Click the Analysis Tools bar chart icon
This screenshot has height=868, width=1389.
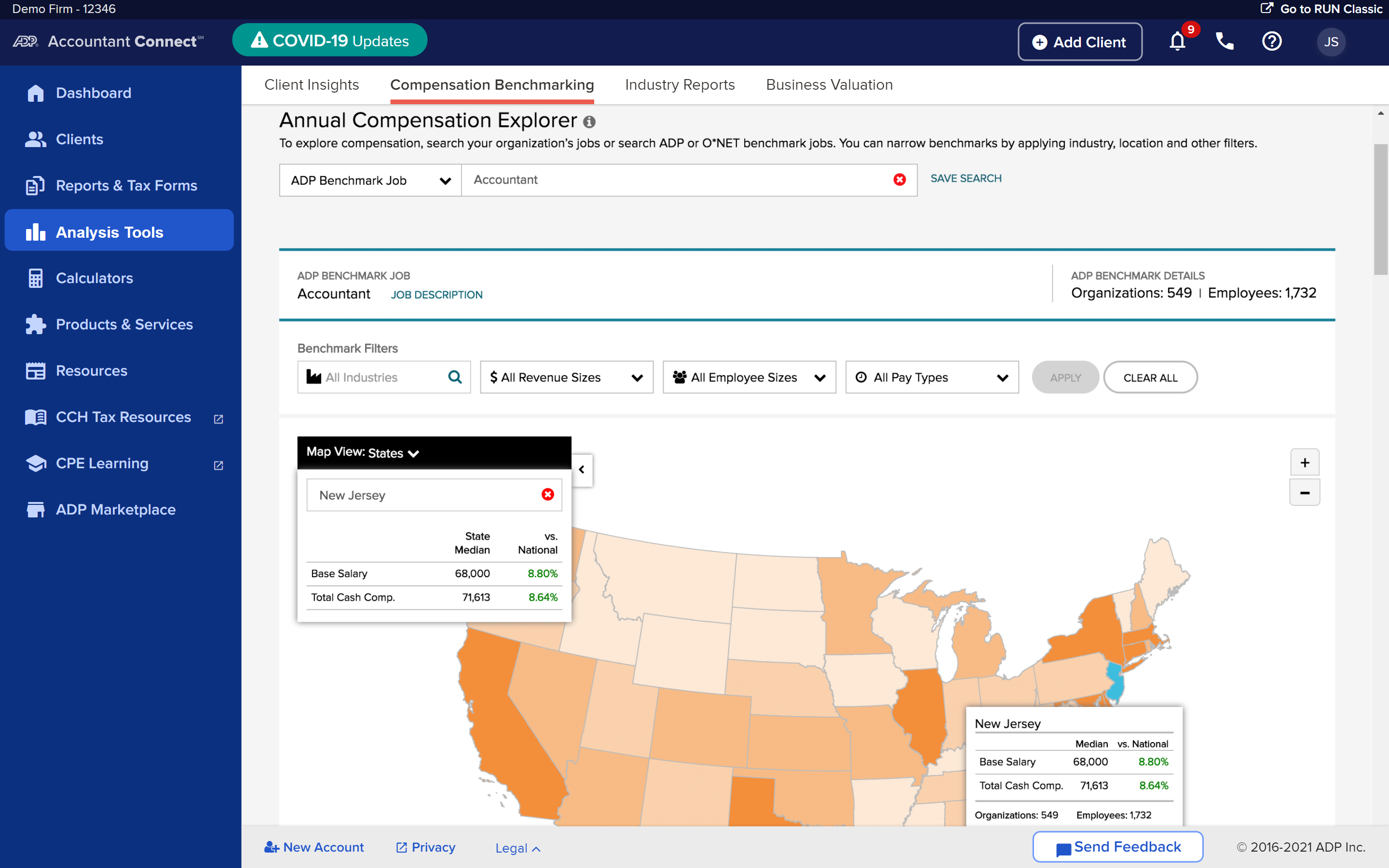(x=36, y=232)
